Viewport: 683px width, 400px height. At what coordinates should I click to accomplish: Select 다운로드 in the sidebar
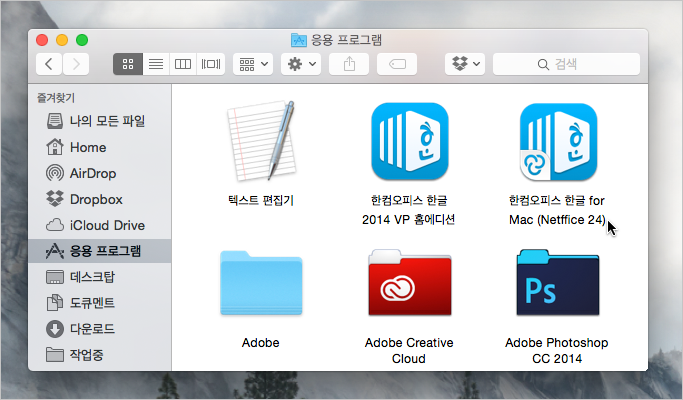coord(100,329)
